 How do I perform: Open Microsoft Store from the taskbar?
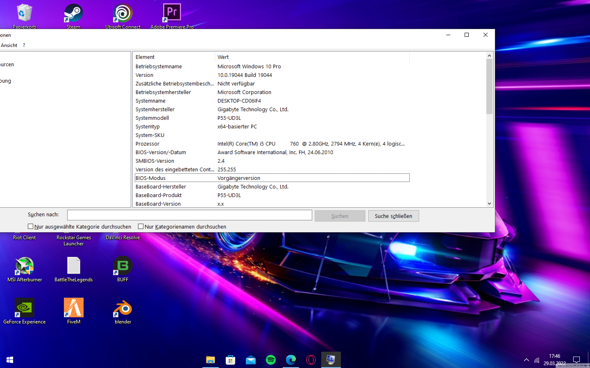click(230, 360)
